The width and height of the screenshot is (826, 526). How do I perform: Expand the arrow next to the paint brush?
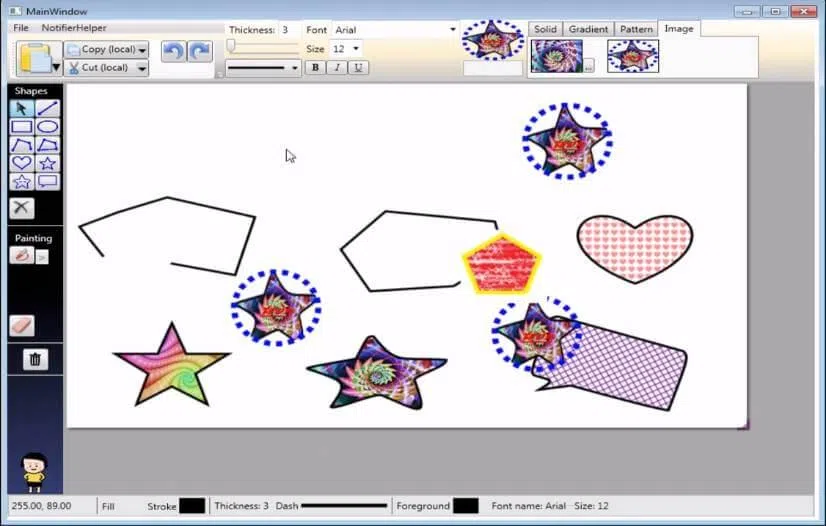click(x=43, y=257)
